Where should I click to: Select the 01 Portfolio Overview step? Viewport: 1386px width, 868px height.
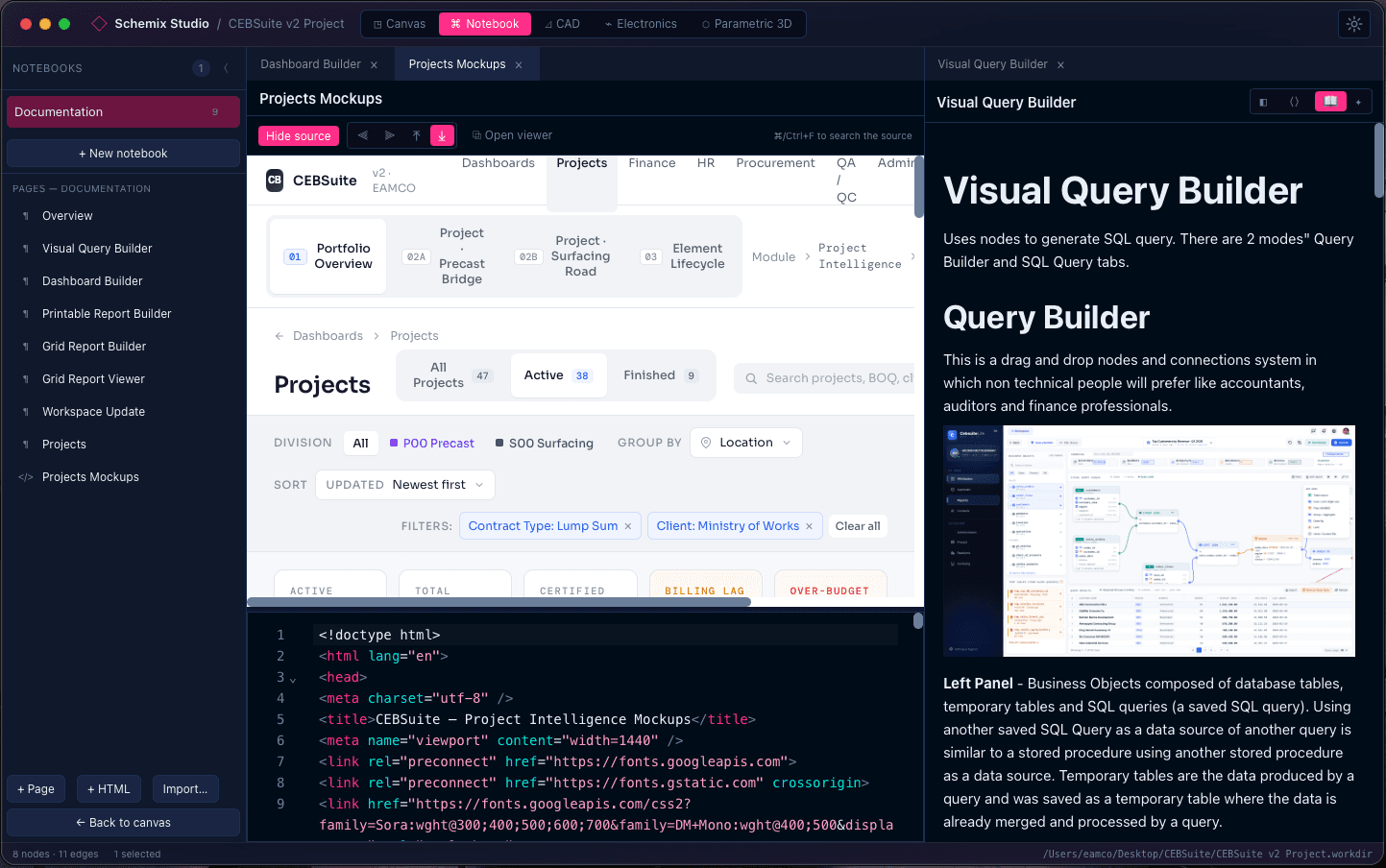328,256
